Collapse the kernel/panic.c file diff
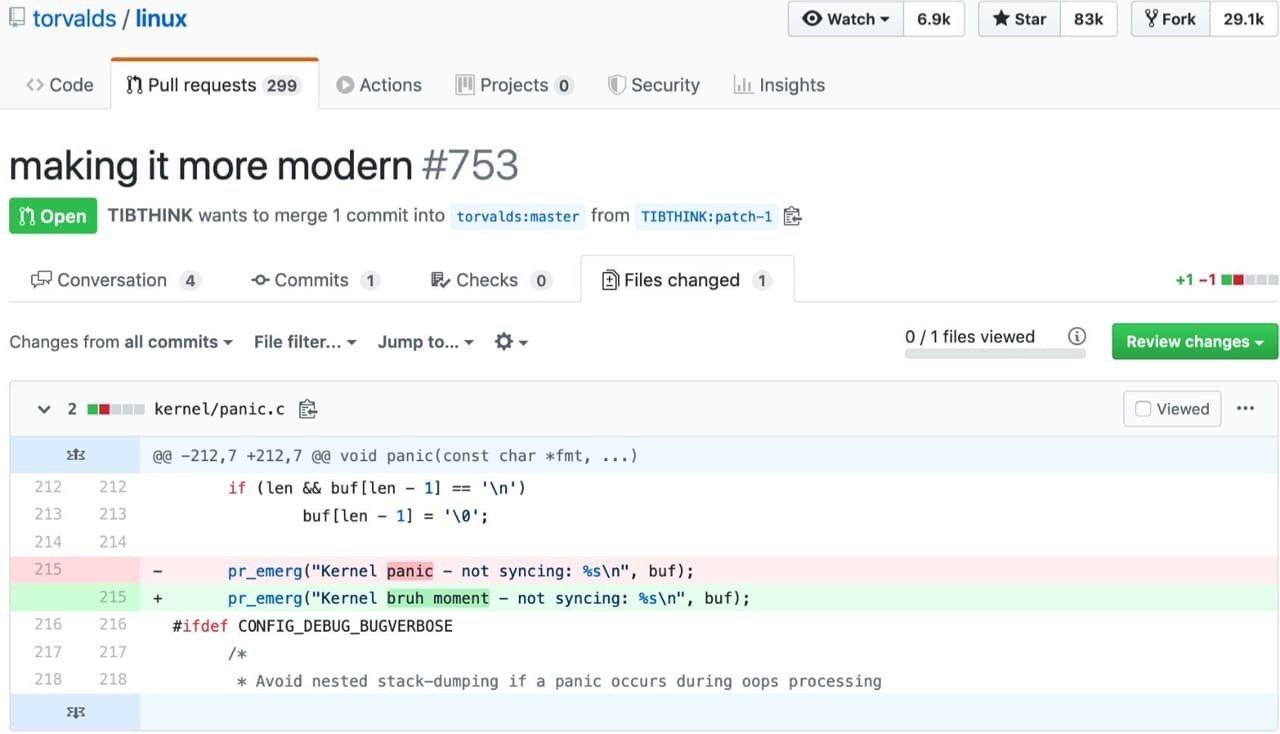Screen dimensions: 1280x734 (43, 409)
